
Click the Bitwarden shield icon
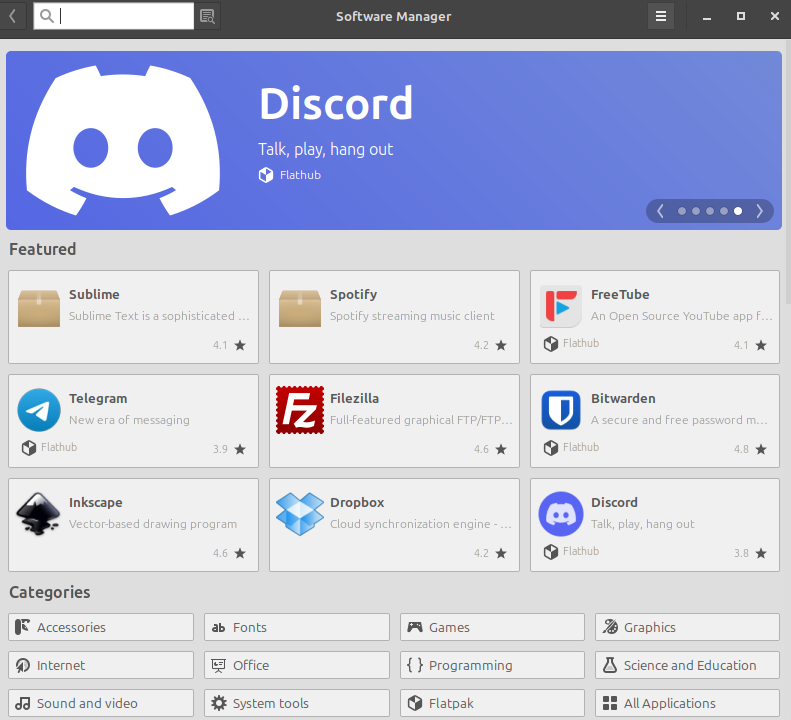pos(561,410)
